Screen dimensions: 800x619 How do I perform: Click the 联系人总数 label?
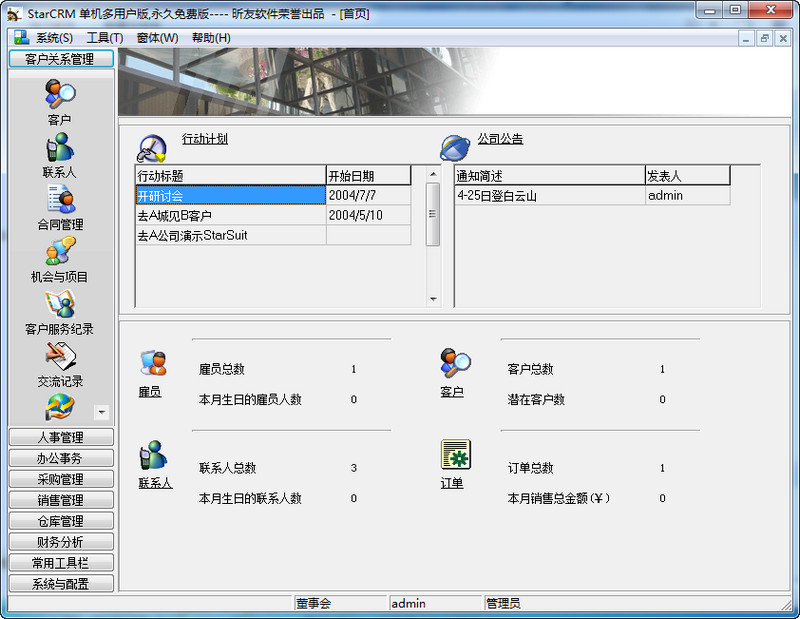[x=228, y=467]
